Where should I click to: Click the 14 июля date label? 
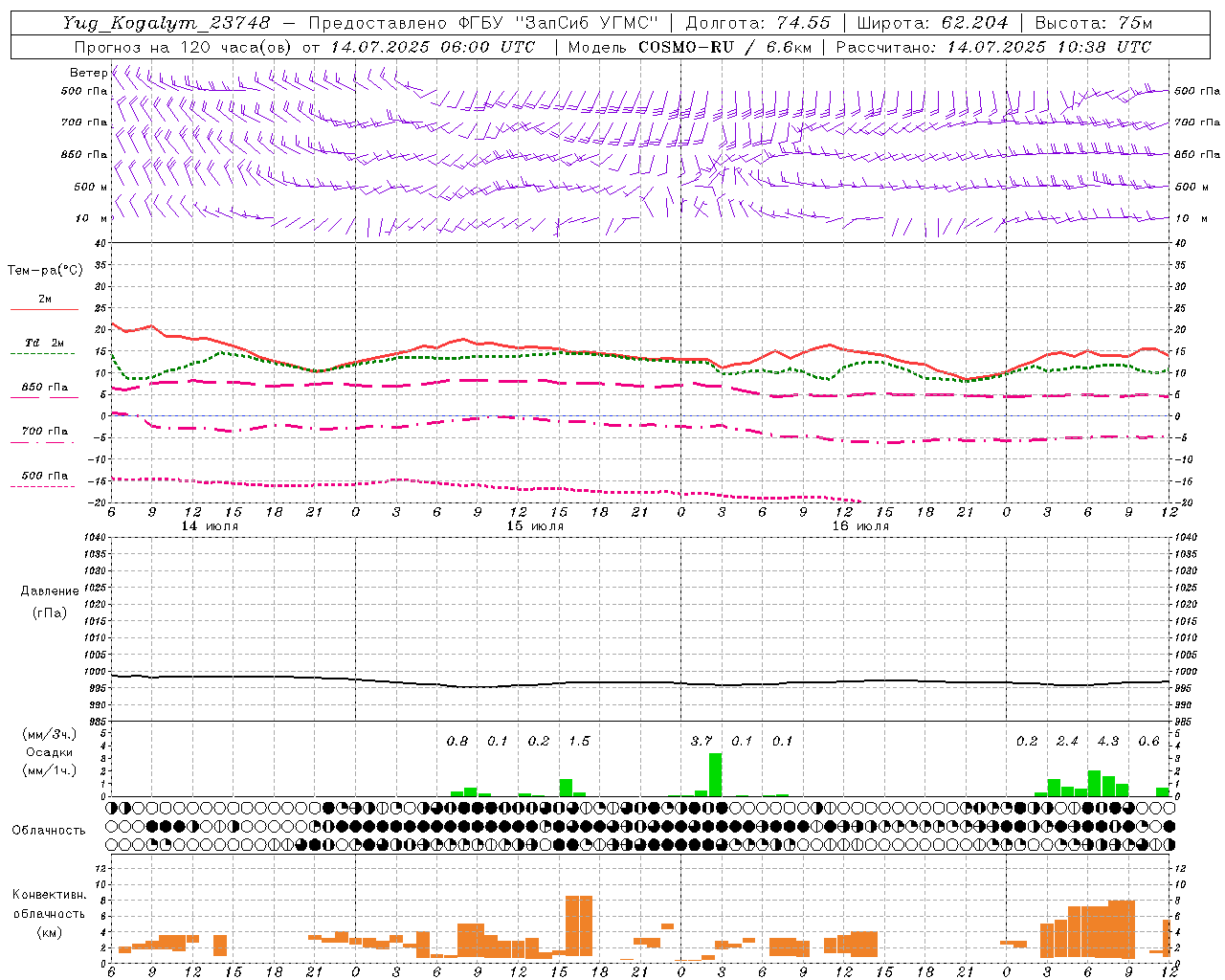[x=210, y=526]
